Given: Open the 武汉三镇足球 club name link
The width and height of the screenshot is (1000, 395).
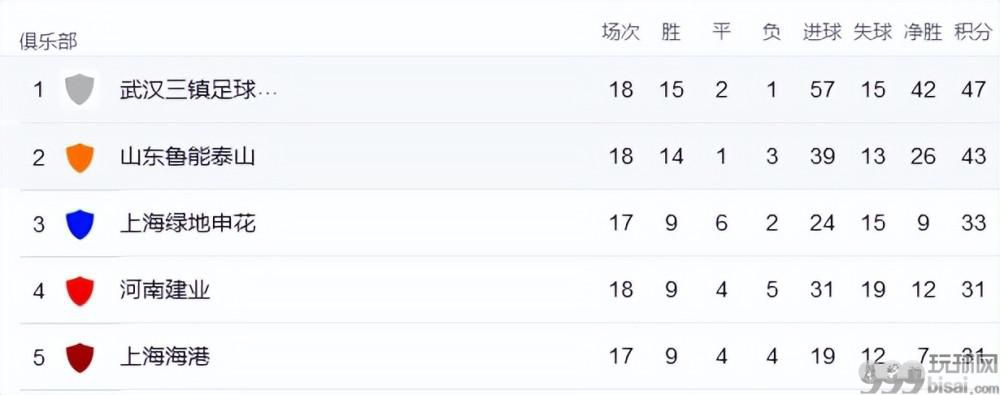Looking at the screenshot, I should [198, 89].
